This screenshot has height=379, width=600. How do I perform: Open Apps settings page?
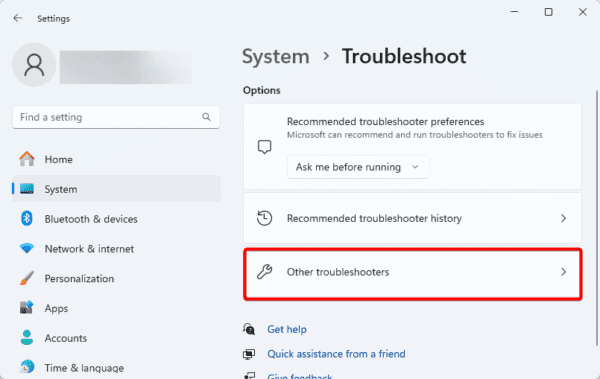(x=116, y=308)
